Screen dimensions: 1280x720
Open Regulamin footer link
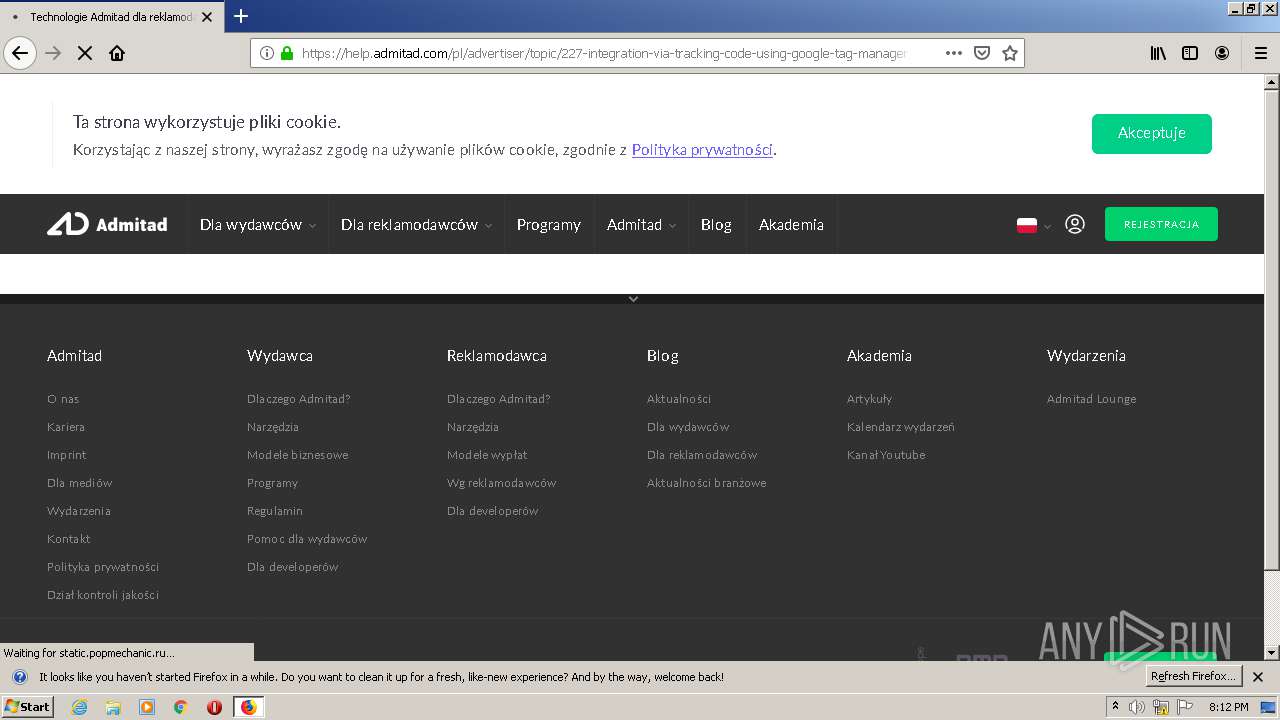pyautogui.click(x=275, y=511)
